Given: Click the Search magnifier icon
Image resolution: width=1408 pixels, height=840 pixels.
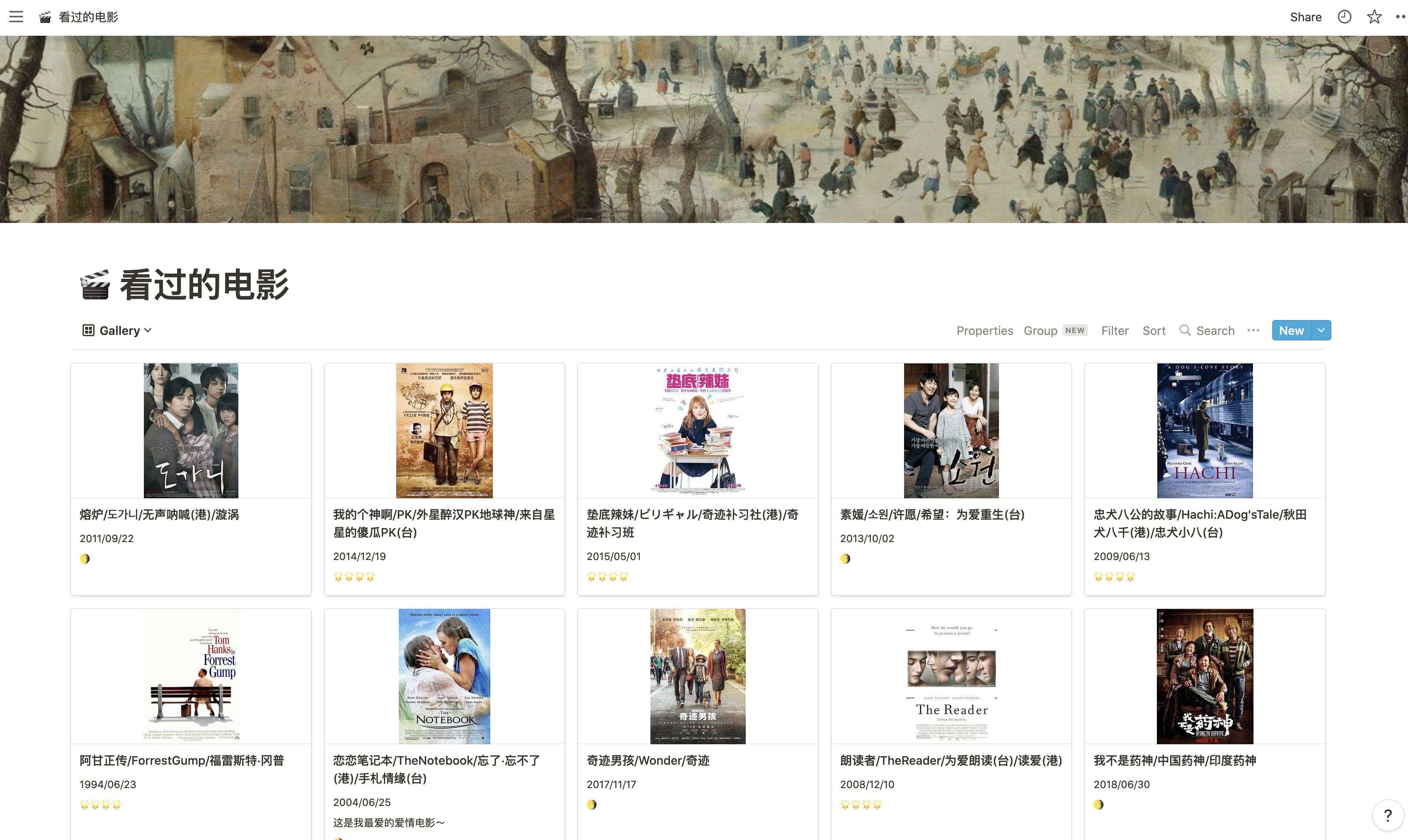Looking at the screenshot, I should coord(1185,330).
